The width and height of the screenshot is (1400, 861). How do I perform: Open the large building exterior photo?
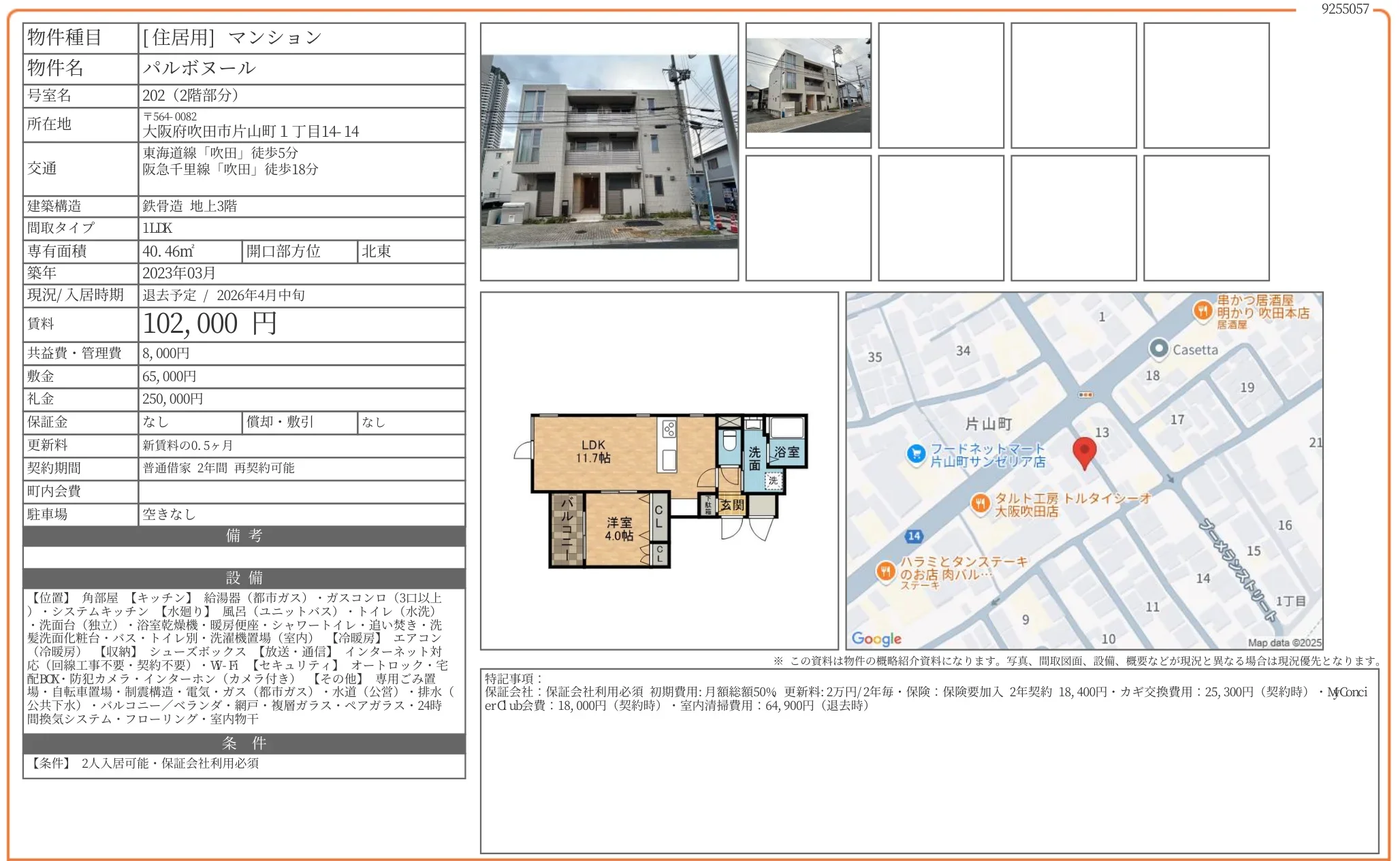[609, 151]
